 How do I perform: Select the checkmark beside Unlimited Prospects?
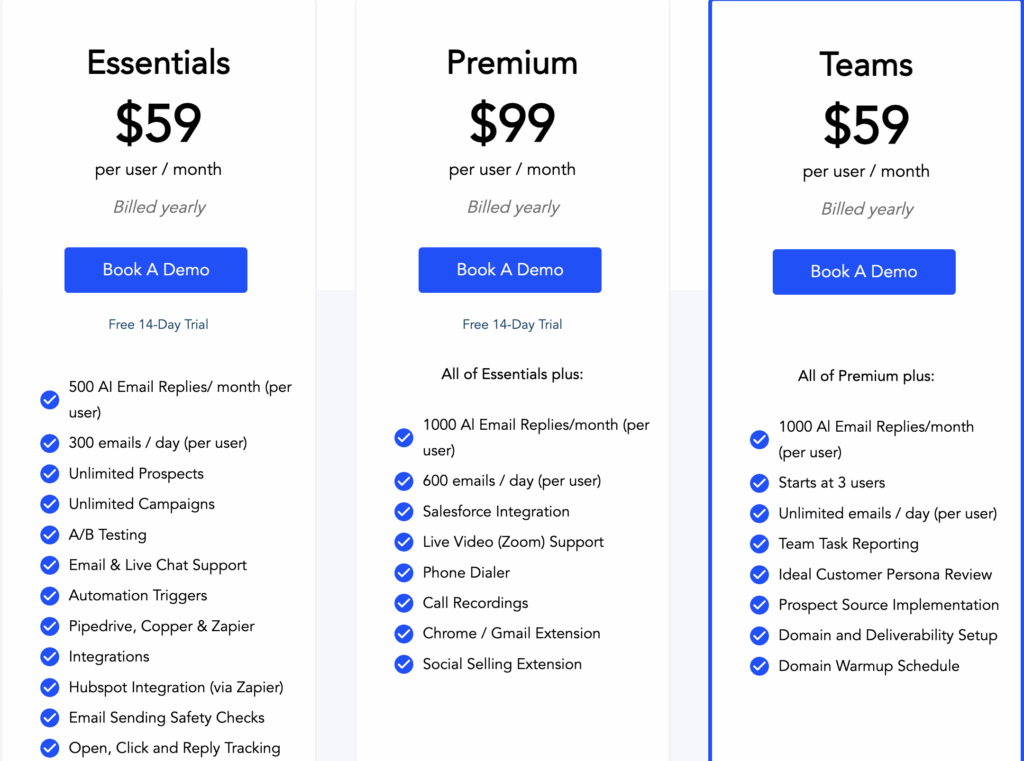[x=50, y=474]
